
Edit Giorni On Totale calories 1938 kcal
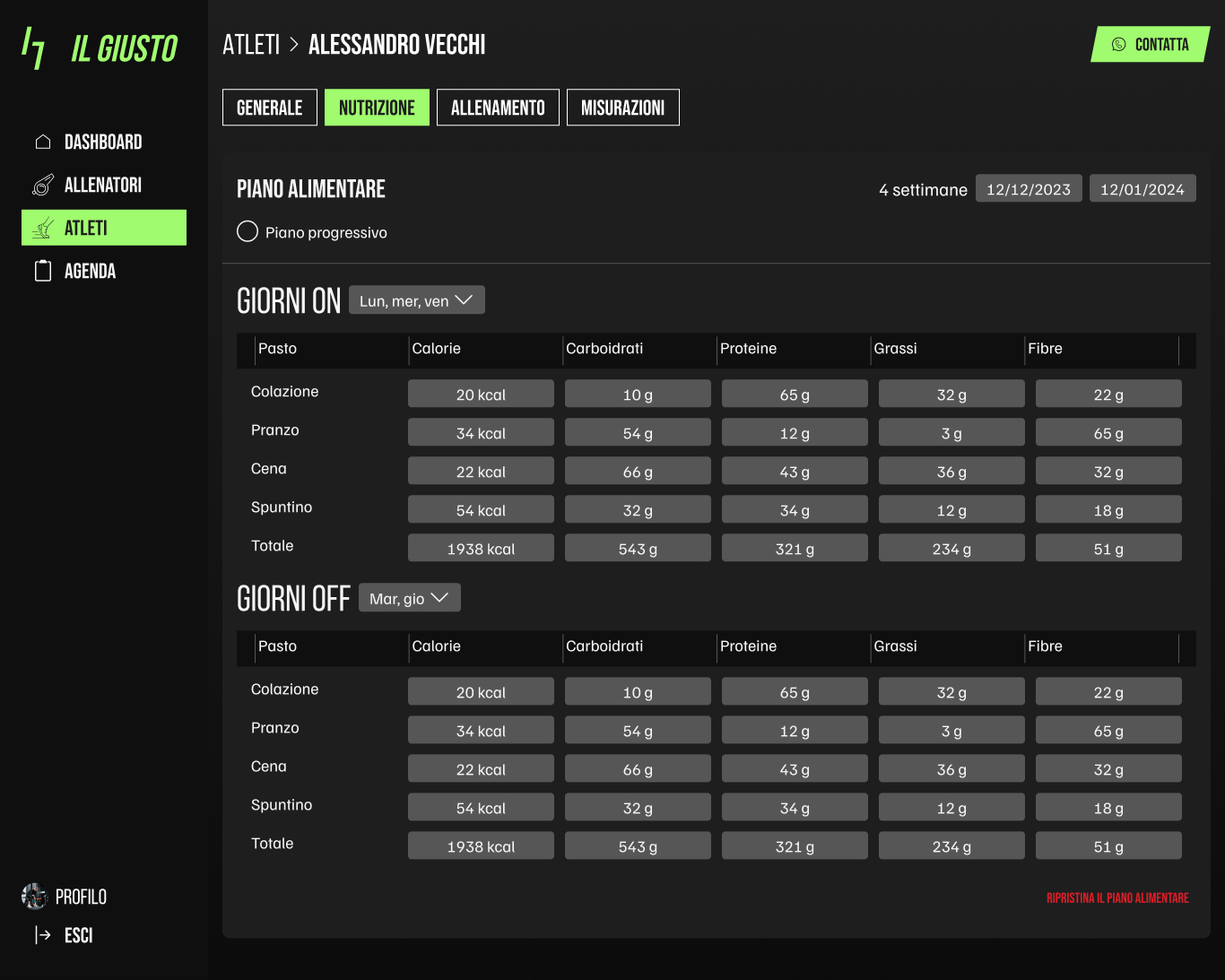click(481, 548)
